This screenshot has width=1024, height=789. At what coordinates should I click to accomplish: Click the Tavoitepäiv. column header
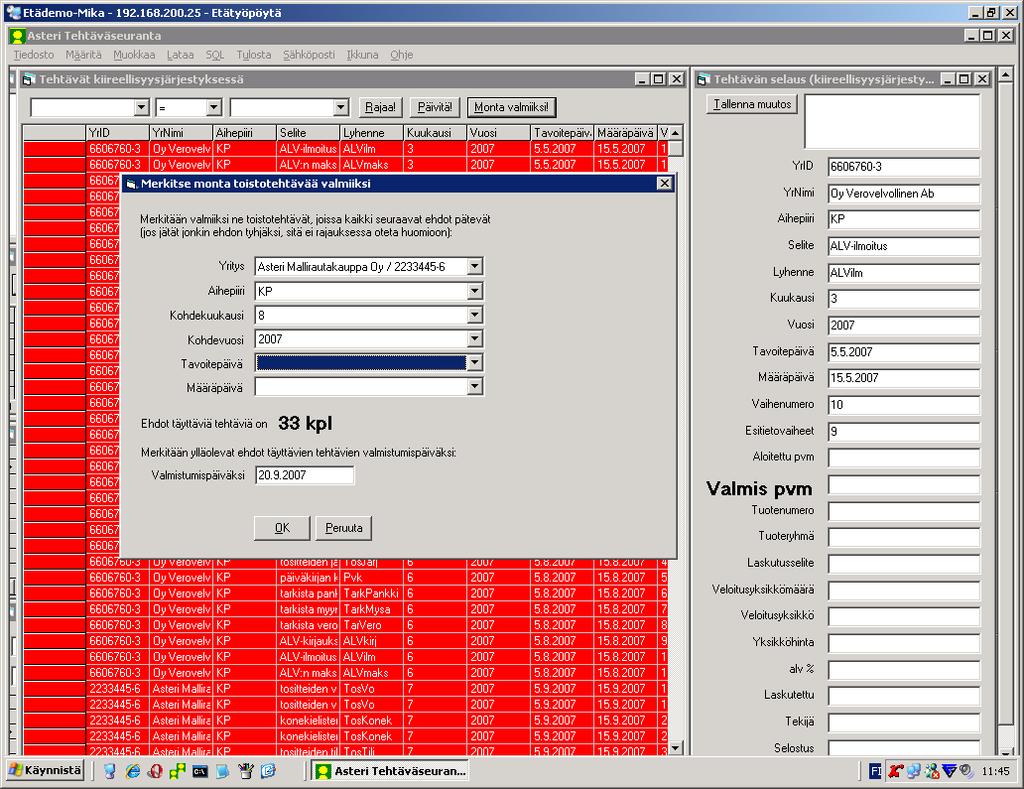click(x=562, y=133)
